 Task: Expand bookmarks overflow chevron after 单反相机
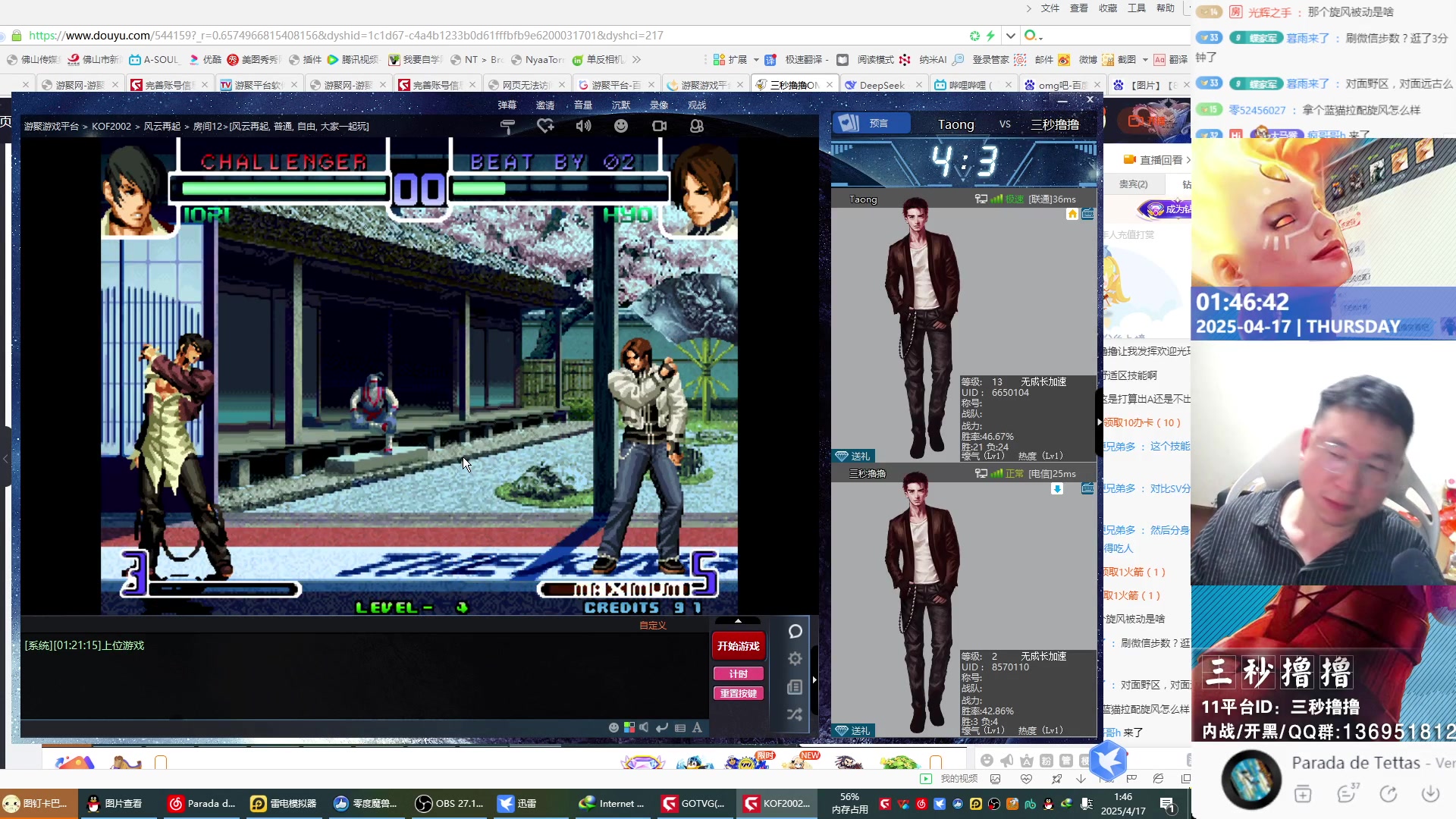(x=636, y=59)
